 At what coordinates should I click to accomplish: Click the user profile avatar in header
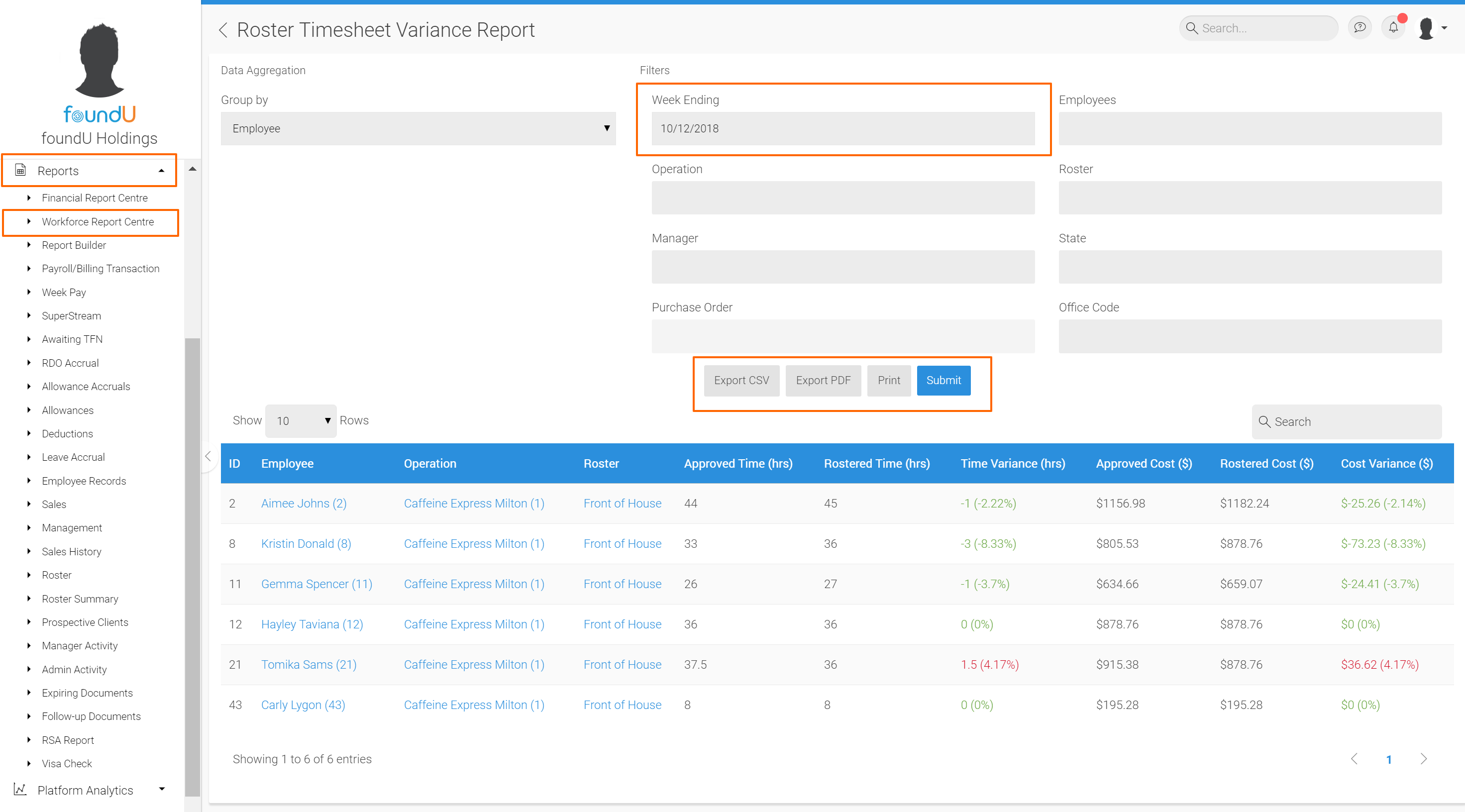click(1426, 28)
